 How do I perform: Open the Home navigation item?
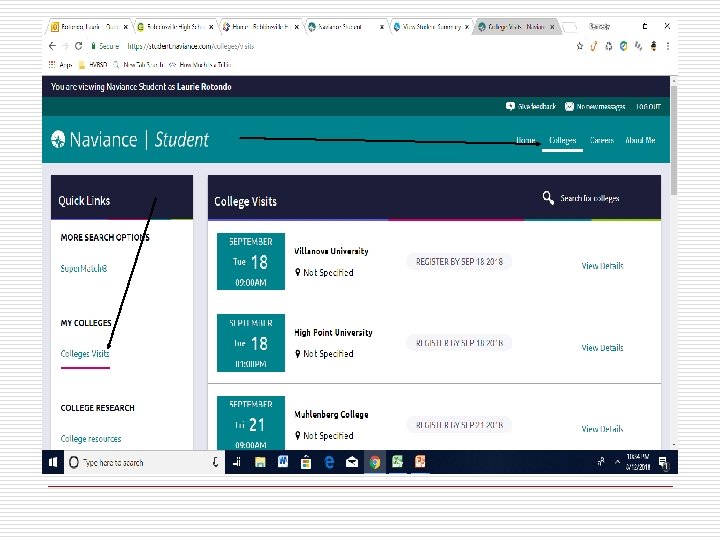click(526, 140)
